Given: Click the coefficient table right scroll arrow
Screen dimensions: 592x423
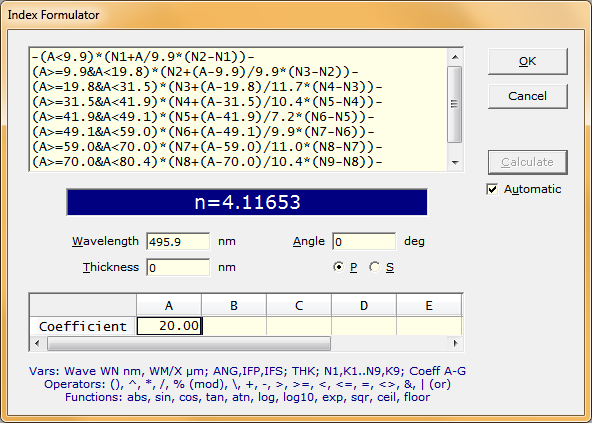Looking at the screenshot, I should tap(455, 343).
